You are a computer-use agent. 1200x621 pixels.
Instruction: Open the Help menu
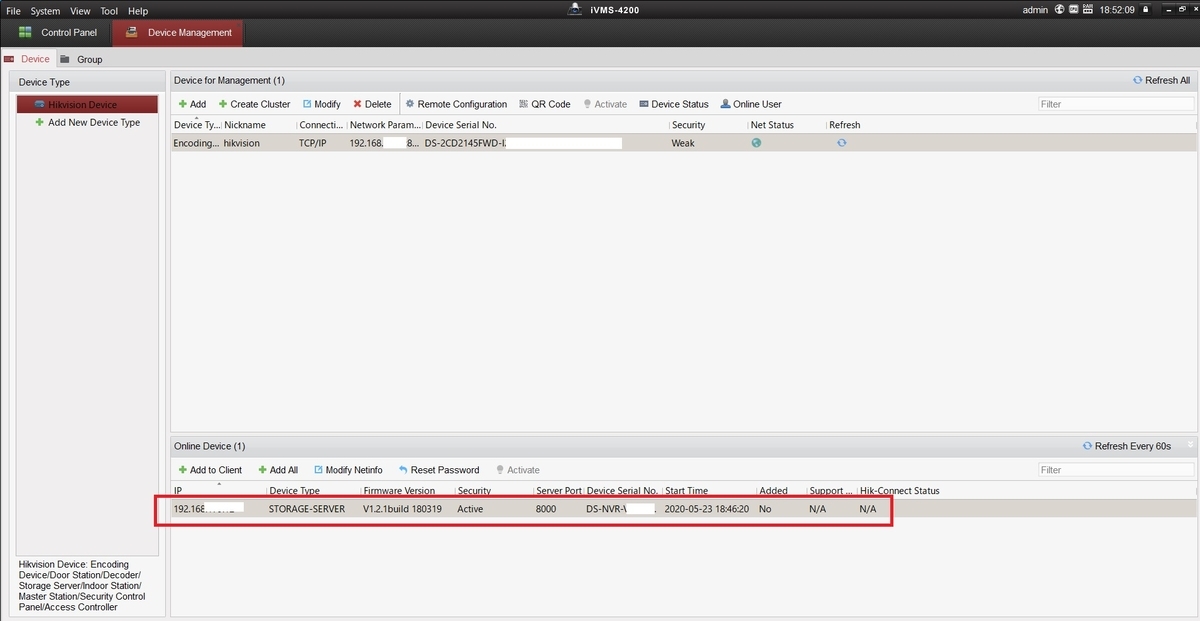point(138,11)
